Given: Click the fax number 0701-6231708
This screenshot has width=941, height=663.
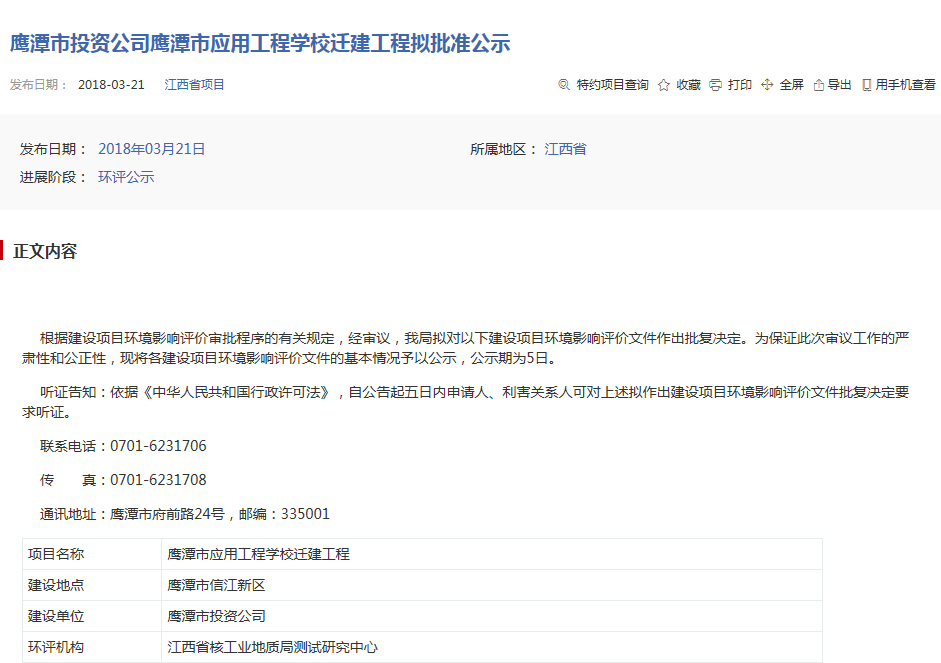Looking at the screenshot, I should 158,480.
